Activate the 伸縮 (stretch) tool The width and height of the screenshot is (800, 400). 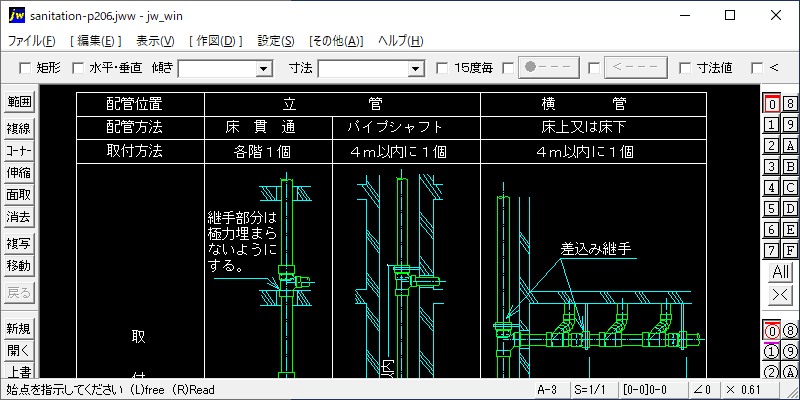19,173
